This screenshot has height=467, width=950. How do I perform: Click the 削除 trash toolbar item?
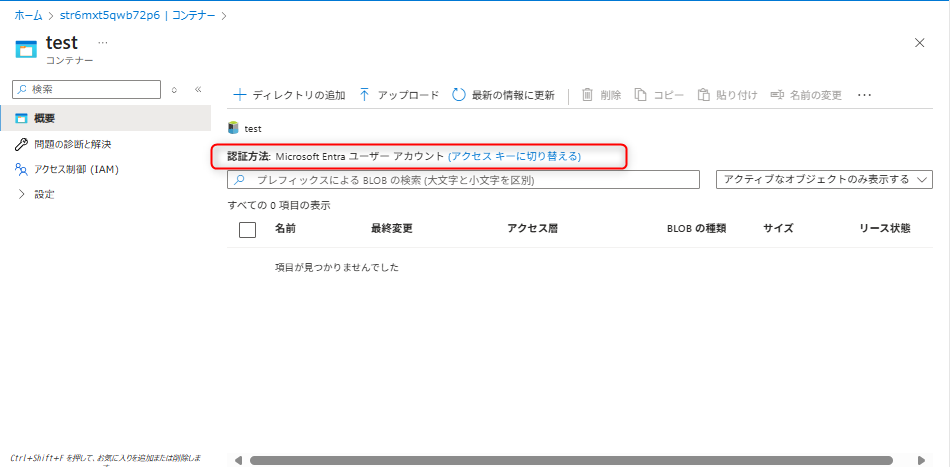601,95
